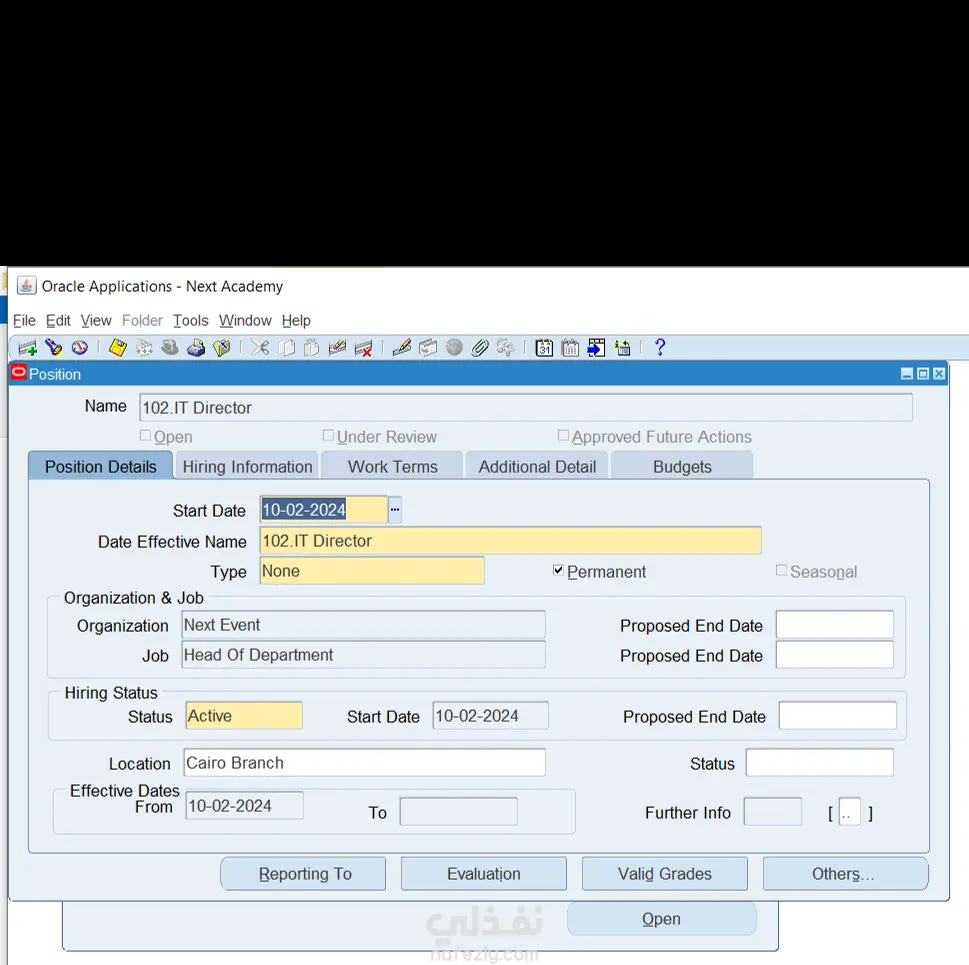Open the Start Date list of values button
Image resolution: width=969 pixels, height=965 pixels.
click(x=394, y=510)
